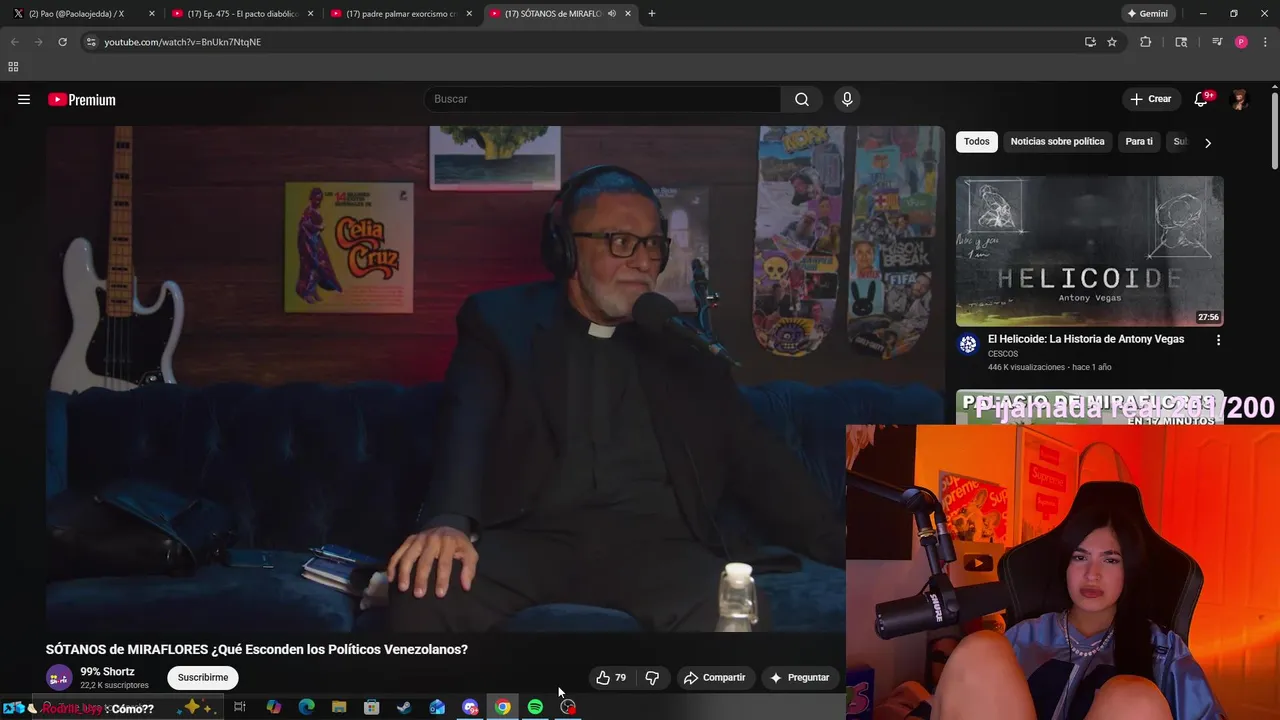
Task: Switch to the Pao X tab
Action: click(84, 13)
